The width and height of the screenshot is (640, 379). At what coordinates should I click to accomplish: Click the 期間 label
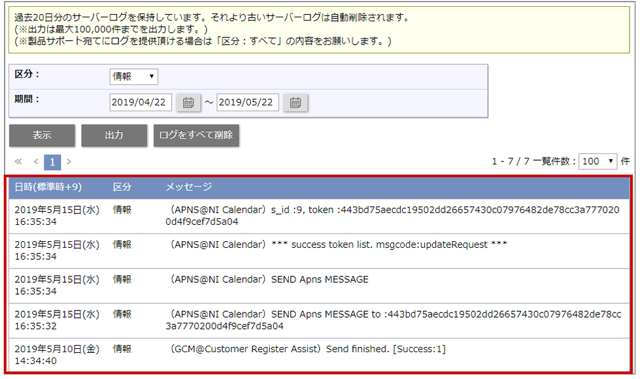tap(27, 99)
